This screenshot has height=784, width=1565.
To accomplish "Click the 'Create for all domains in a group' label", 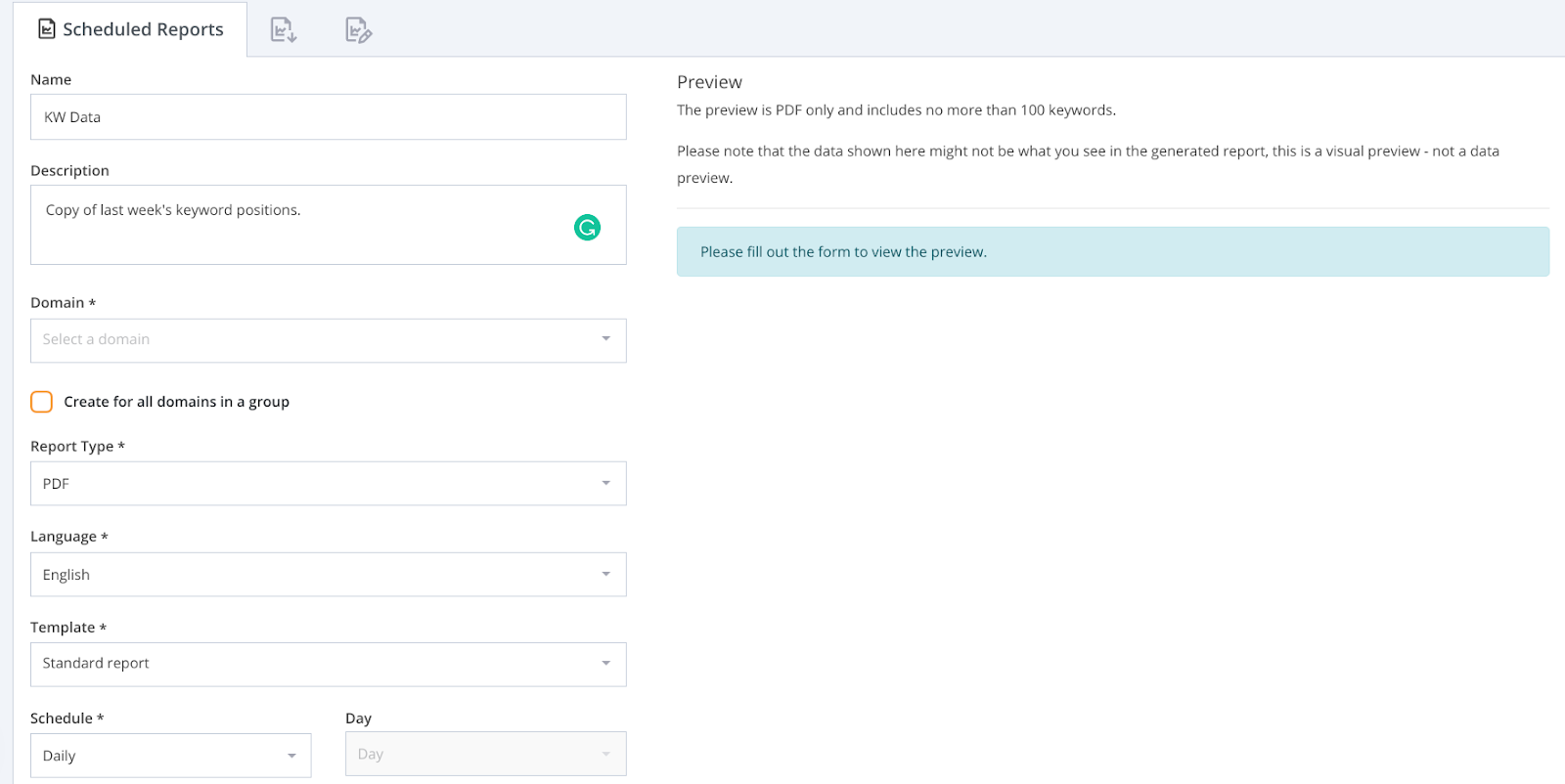I will (x=177, y=402).
